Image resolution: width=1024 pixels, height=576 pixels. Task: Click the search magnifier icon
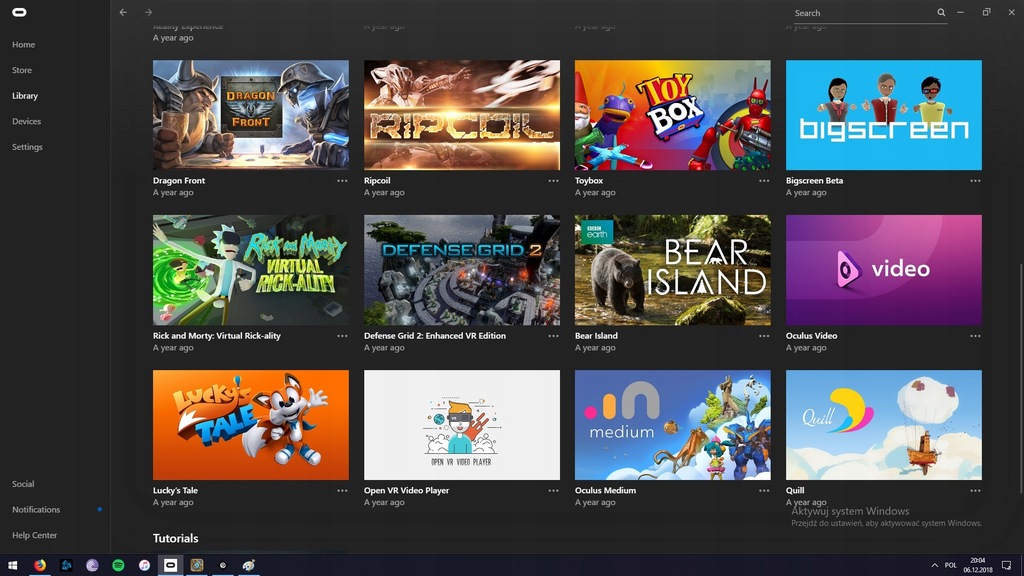[941, 12]
